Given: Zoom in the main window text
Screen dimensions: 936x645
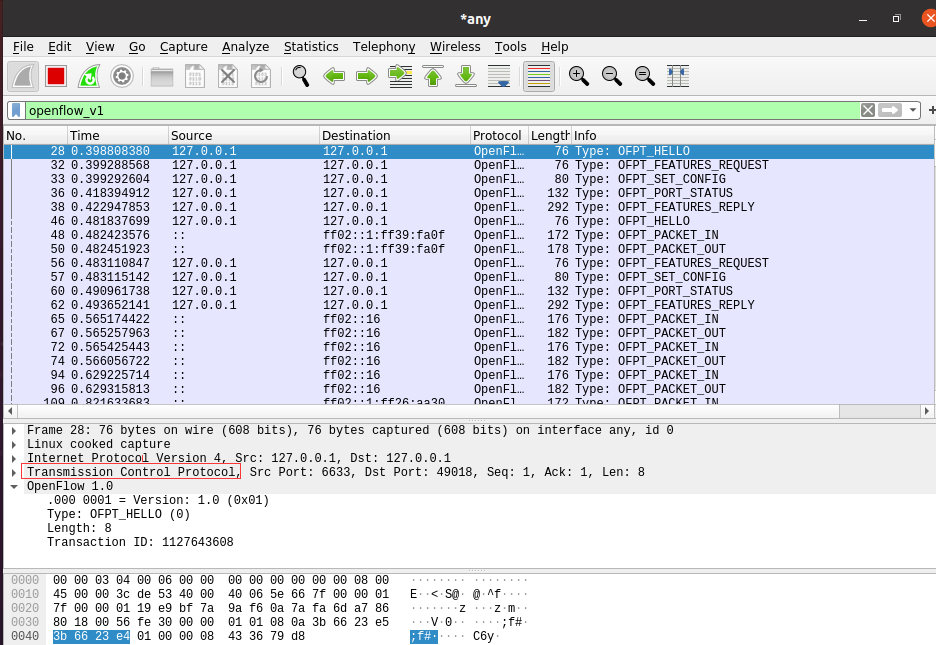Looking at the screenshot, I should [x=578, y=76].
